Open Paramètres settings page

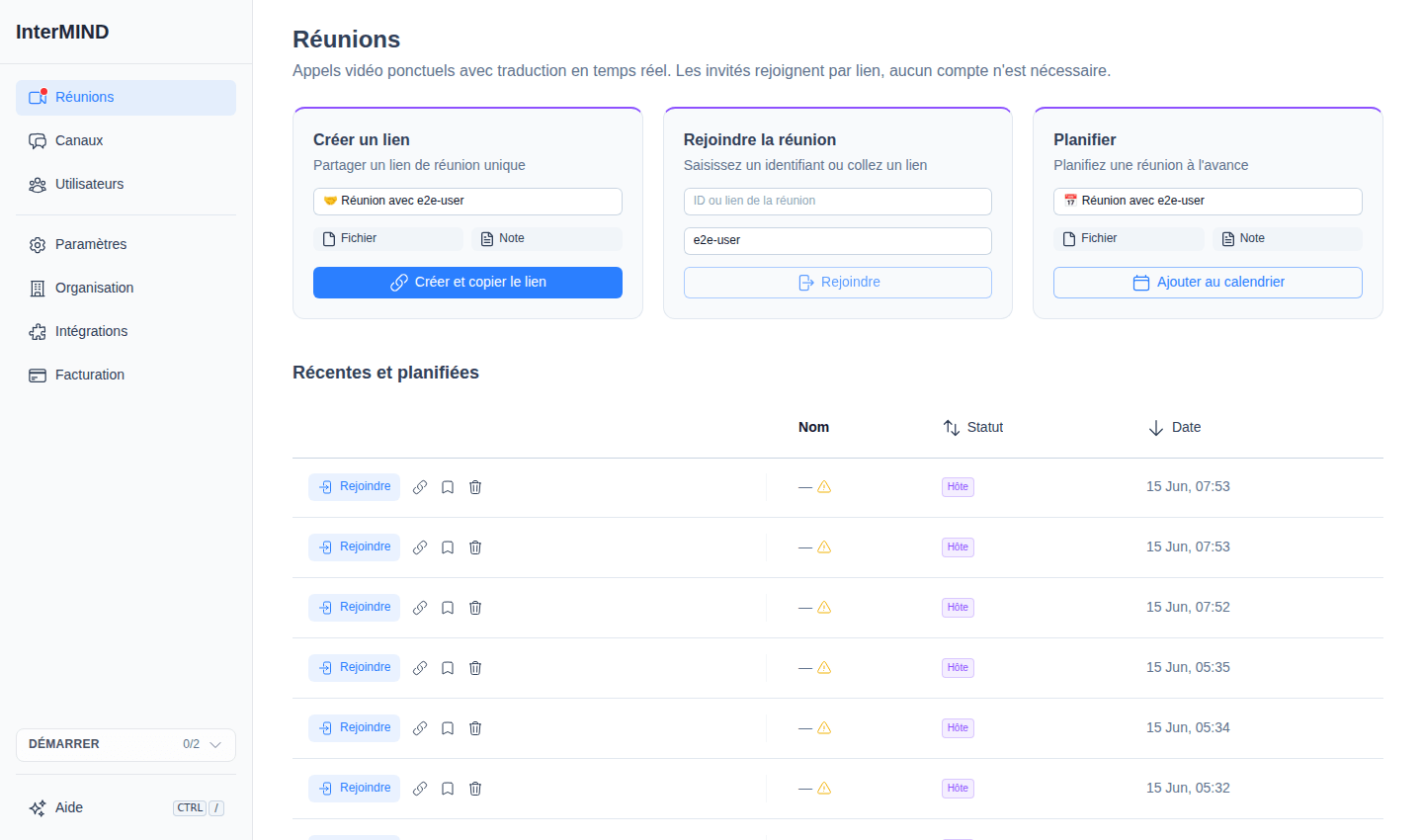(x=126, y=245)
